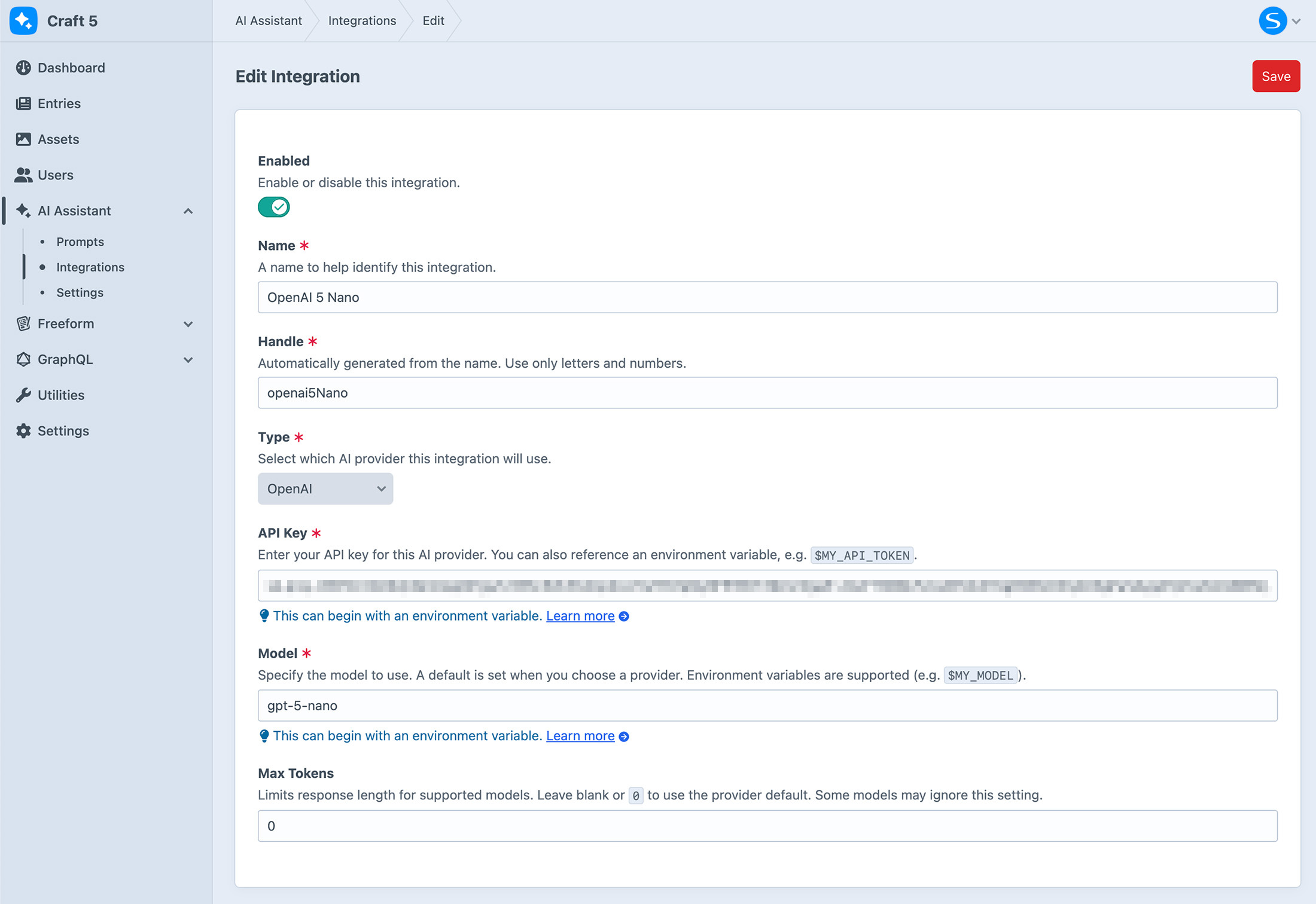The width and height of the screenshot is (1316, 904).
Task: Click the Craft 5 logo icon
Action: click(23, 21)
